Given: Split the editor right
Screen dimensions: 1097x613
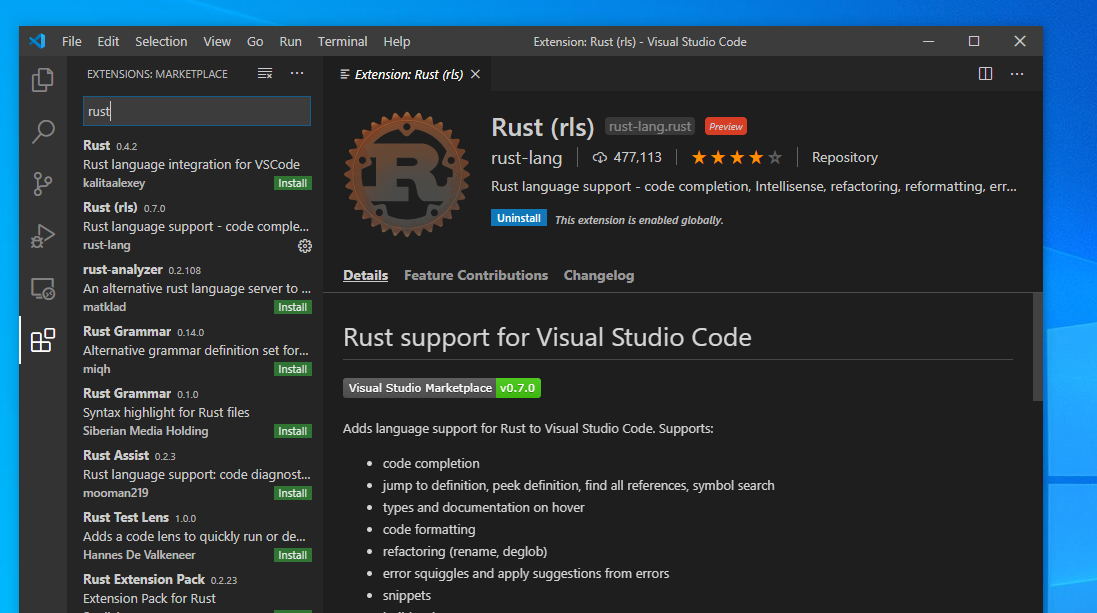Looking at the screenshot, I should point(985,73).
